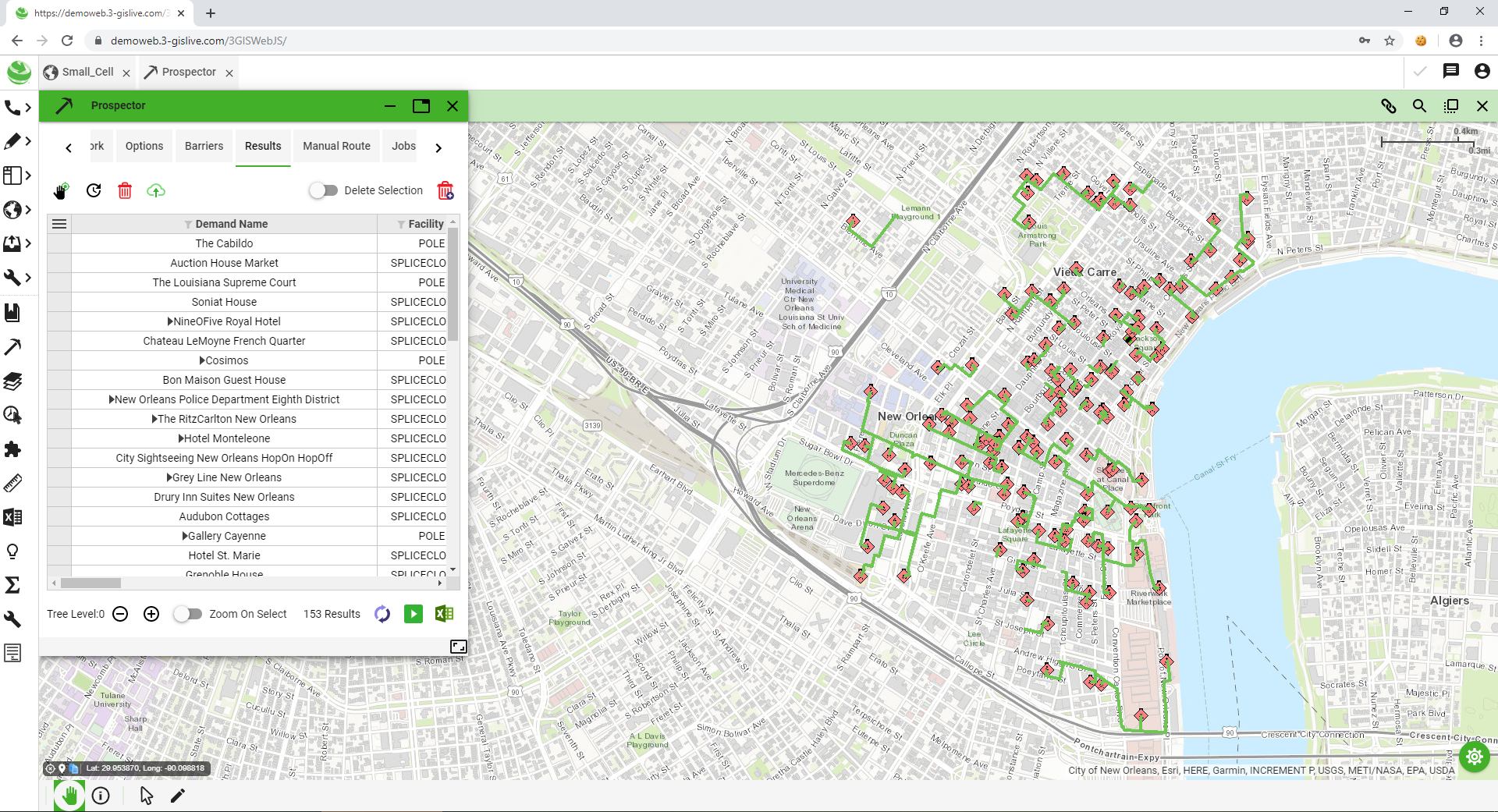Screen dimensions: 1498x812
Task: Expand NineOFive Royal Hotel entry
Action: [169, 321]
